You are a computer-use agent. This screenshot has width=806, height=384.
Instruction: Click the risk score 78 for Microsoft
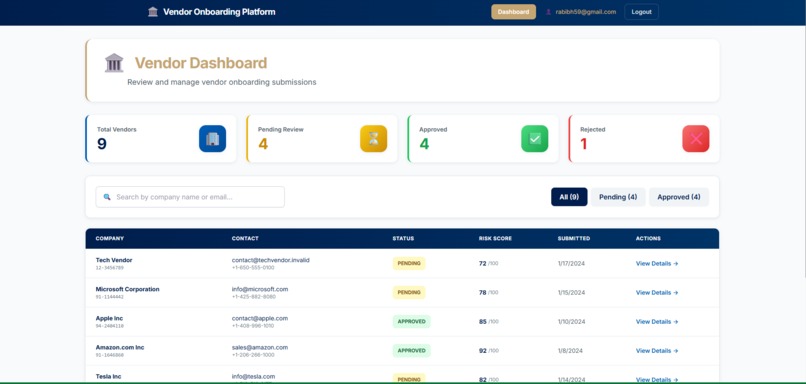(x=483, y=292)
